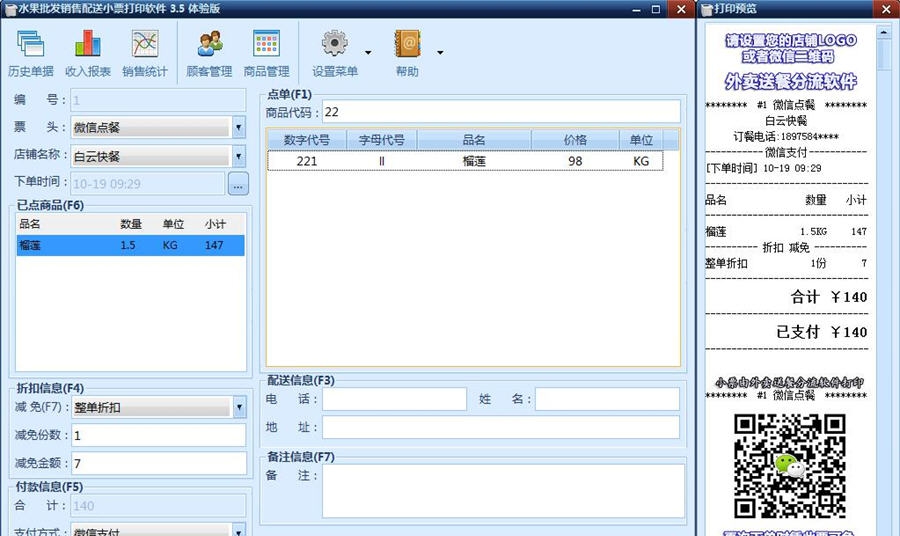The image size is (900, 536).
Task: Click the 小计 header in 已点商品 list
Action: (215, 224)
